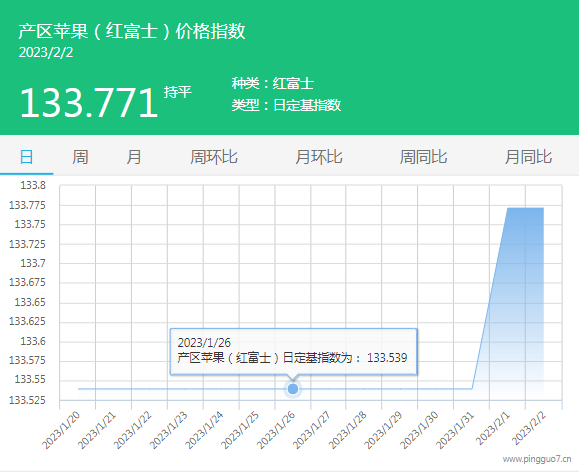Screen dimensions: 579x472
Task: Click the 2023/1/20 x-axis date label
Action: [x=61, y=430]
